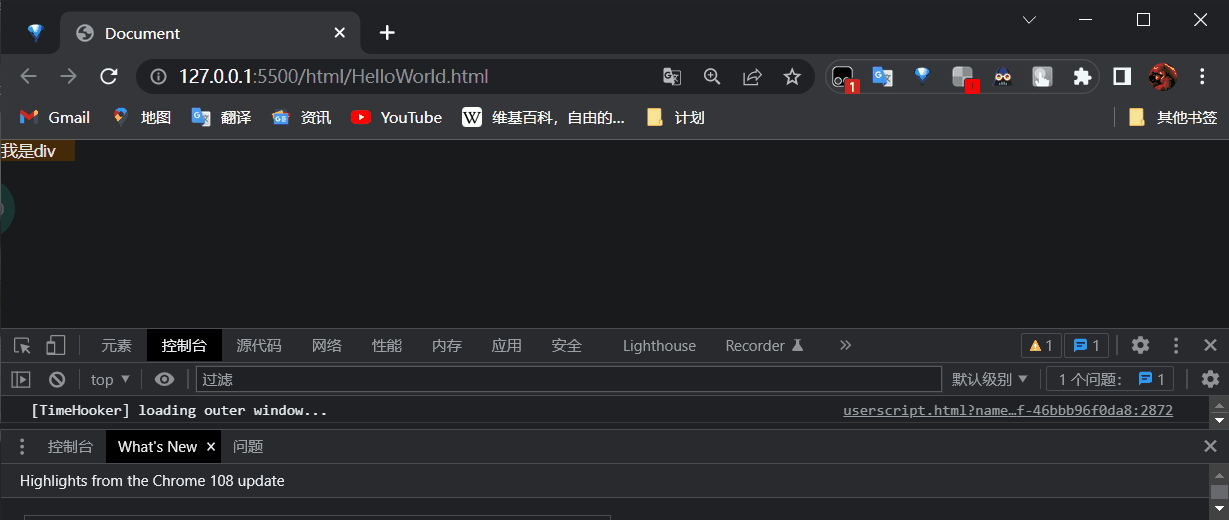1229x520 pixels.
Task: Focus the console 过滤 filter field
Action: 569,379
